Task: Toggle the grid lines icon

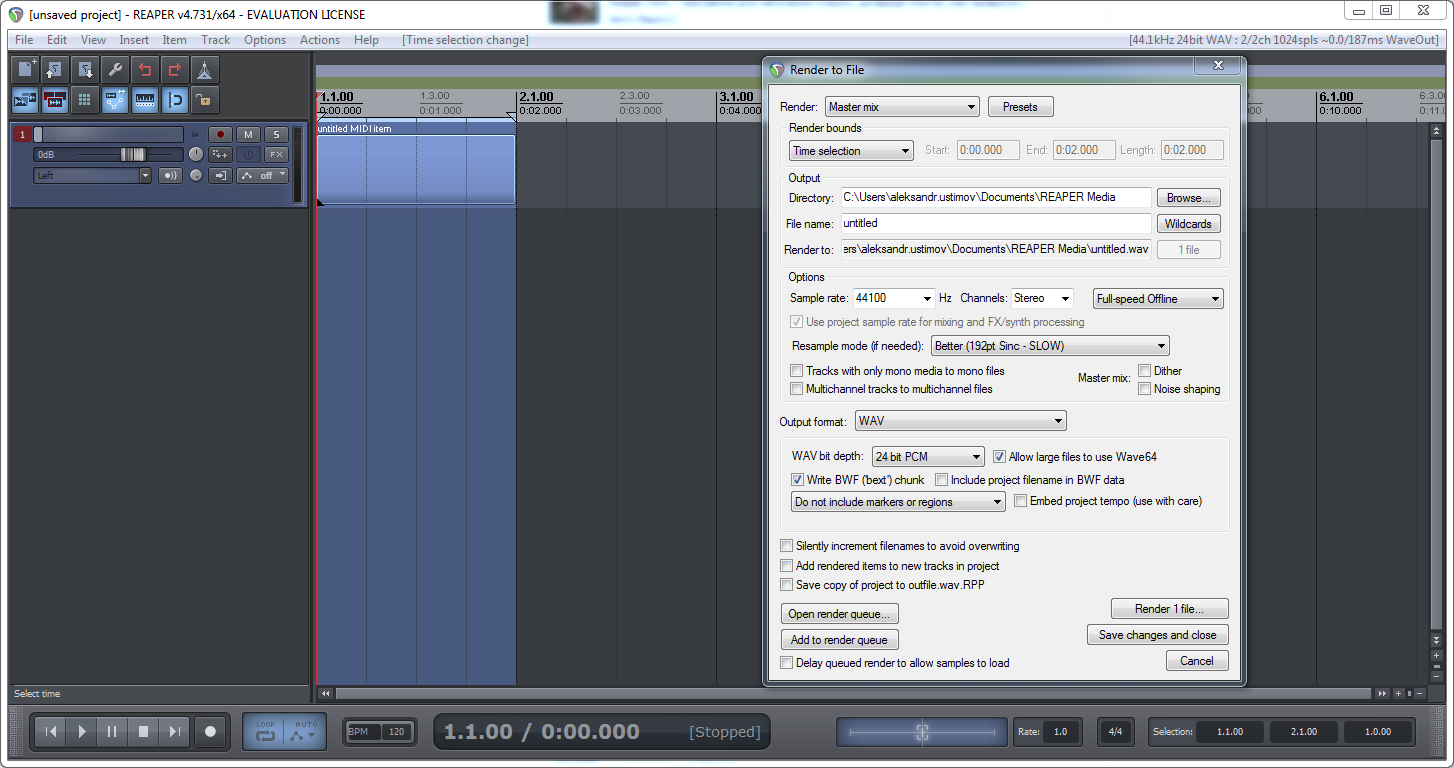Action: [x=85, y=100]
